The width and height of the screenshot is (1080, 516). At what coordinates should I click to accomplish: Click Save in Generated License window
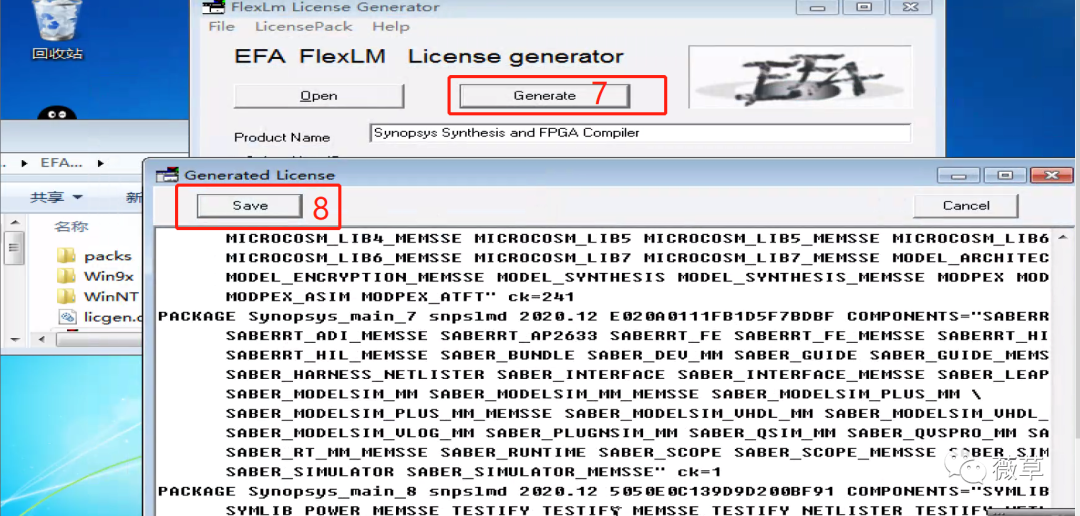click(x=250, y=205)
